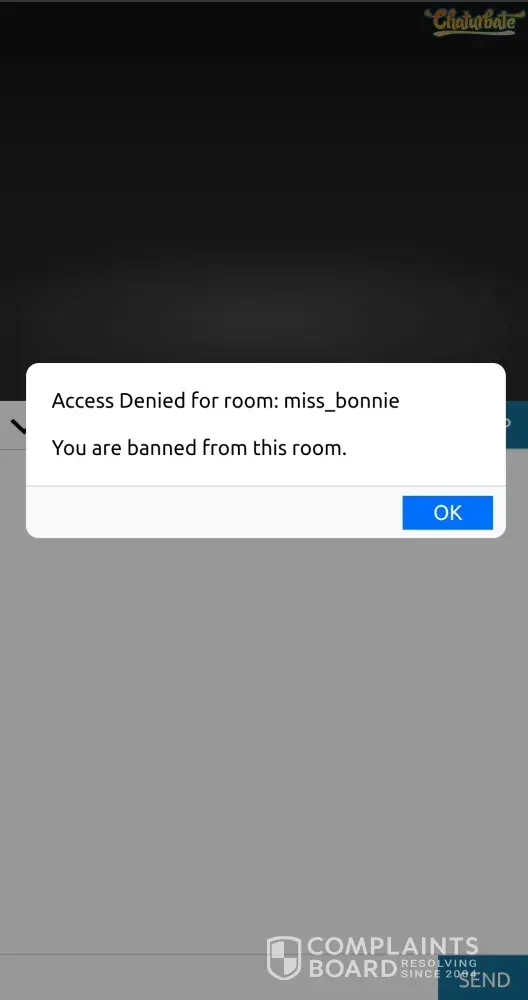Click the dark video player area
The height and width of the screenshot is (1000, 528).
pyautogui.click(x=264, y=185)
